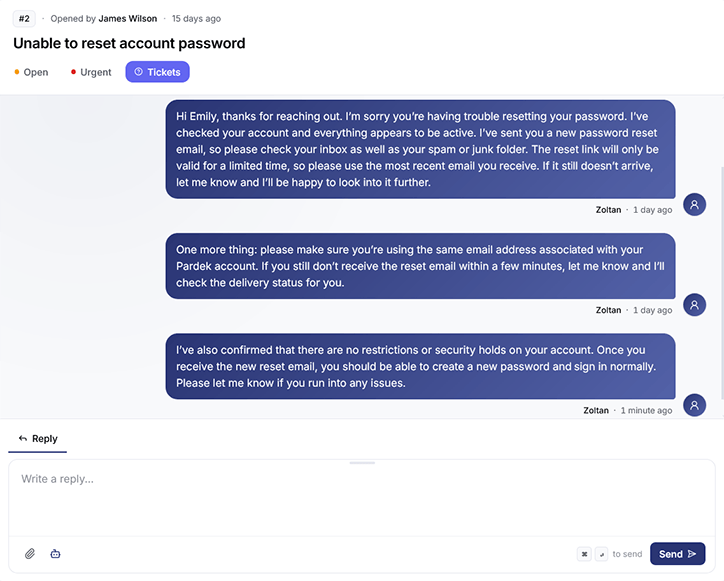Click the ticket number #2 badge
This screenshot has height=581, width=724.
click(x=24, y=19)
